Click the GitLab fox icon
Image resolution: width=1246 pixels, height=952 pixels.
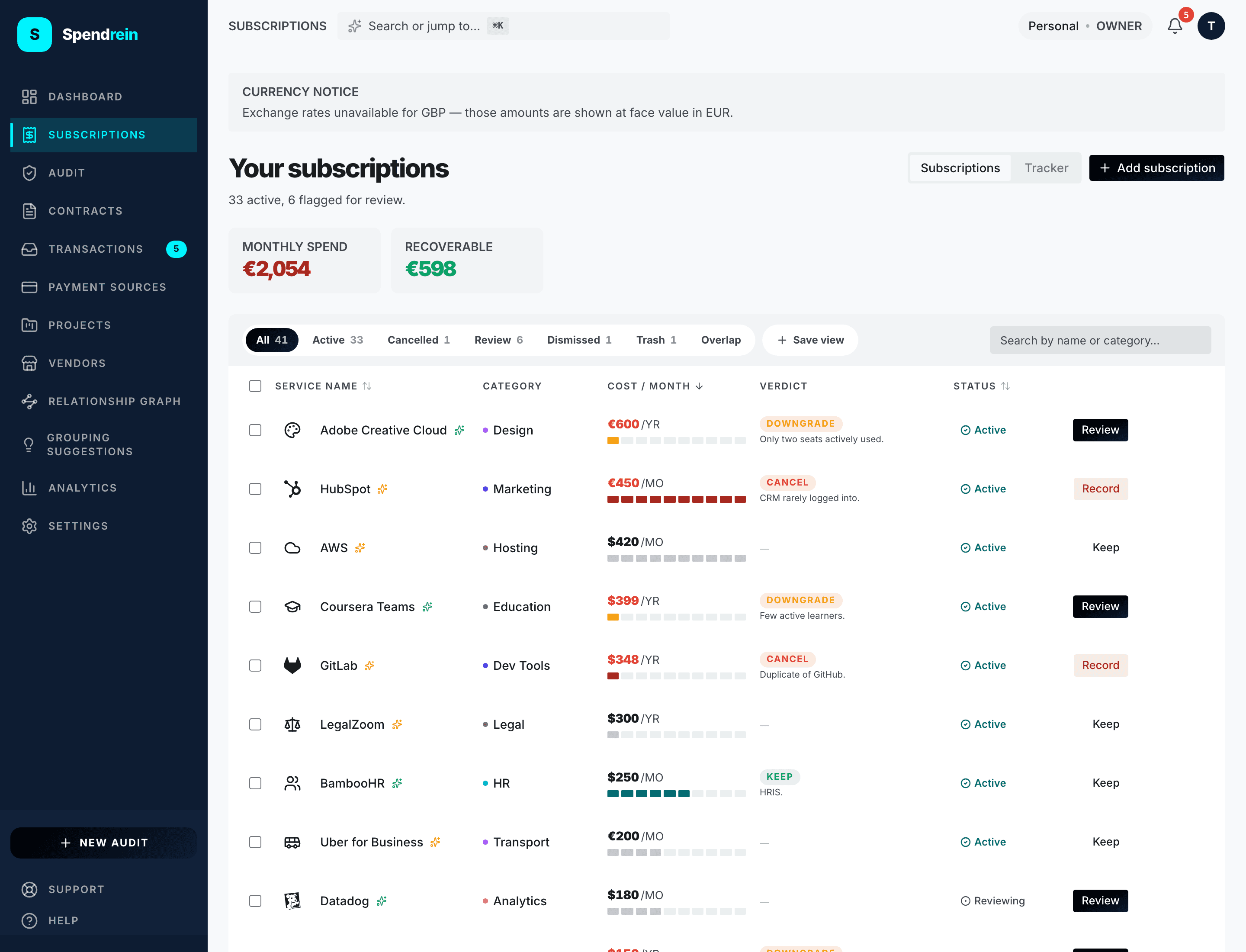[x=292, y=666]
